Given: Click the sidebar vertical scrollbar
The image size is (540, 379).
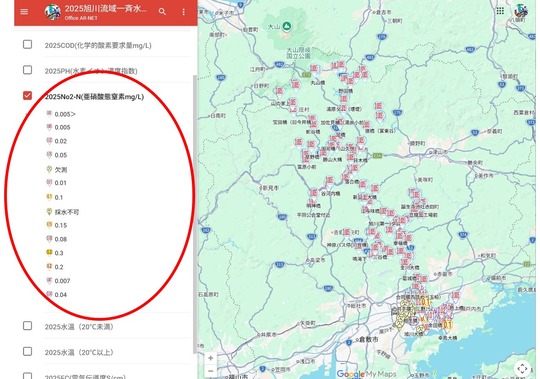Looking at the screenshot, I should pyautogui.click(x=195, y=213).
